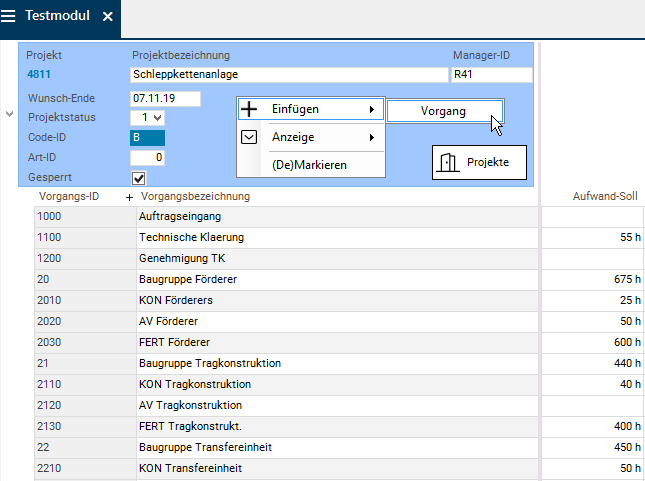Click the 675 h Aufwand-Soll value
This screenshot has width=645, height=481.
592,279
